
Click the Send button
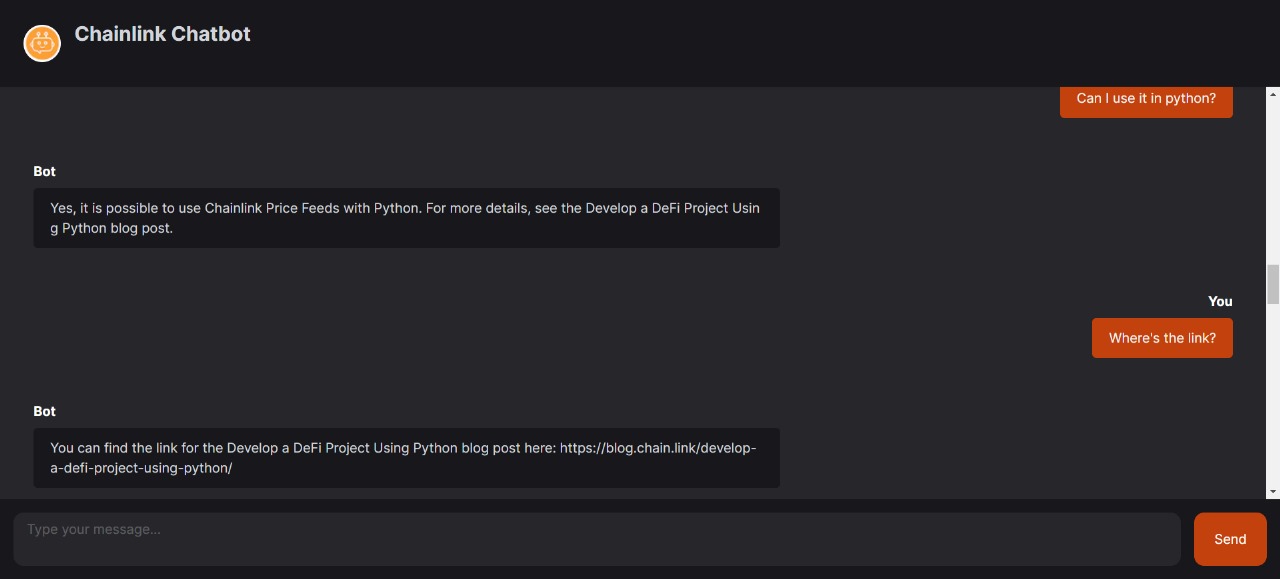(x=1230, y=539)
